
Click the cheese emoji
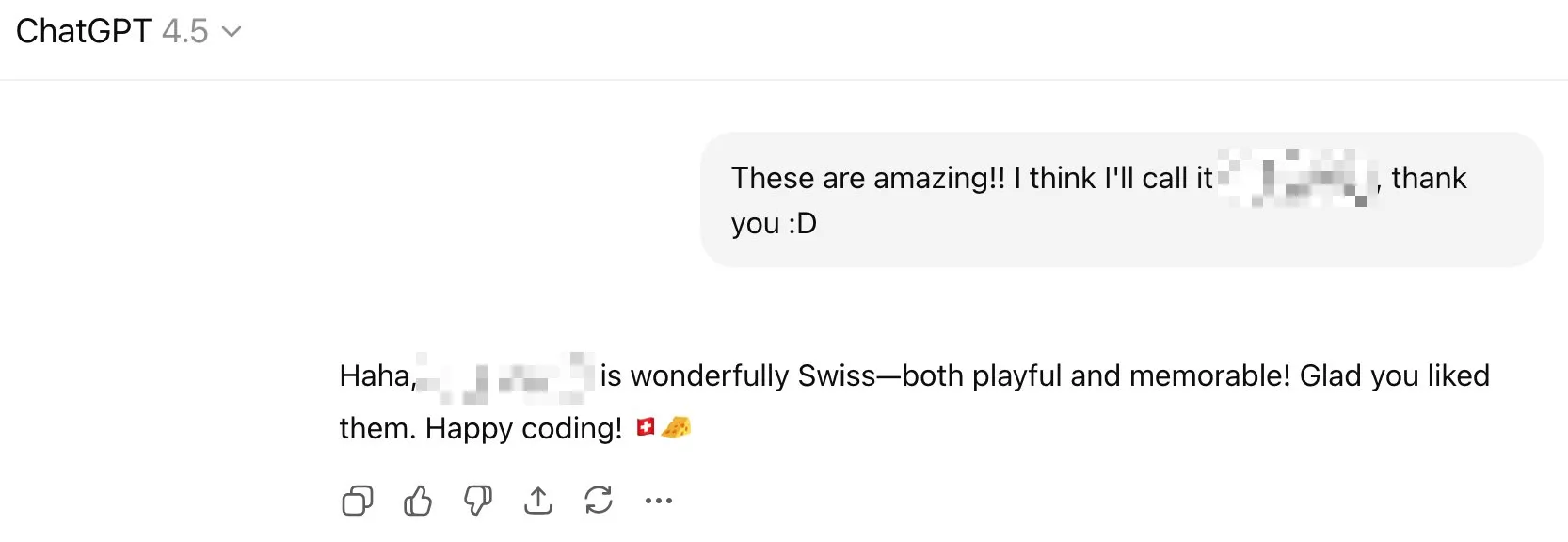(x=676, y=428)
